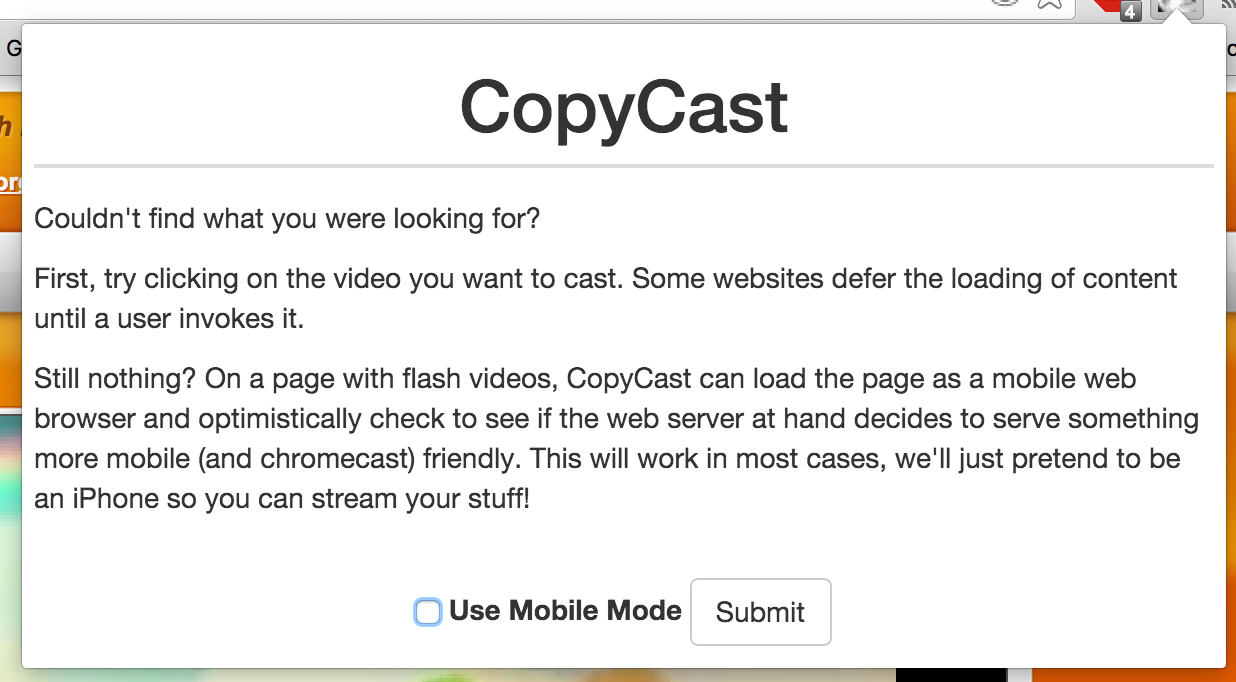
Task: Click the paragraph starting "Still nothing?"
Action: point(617,439)
